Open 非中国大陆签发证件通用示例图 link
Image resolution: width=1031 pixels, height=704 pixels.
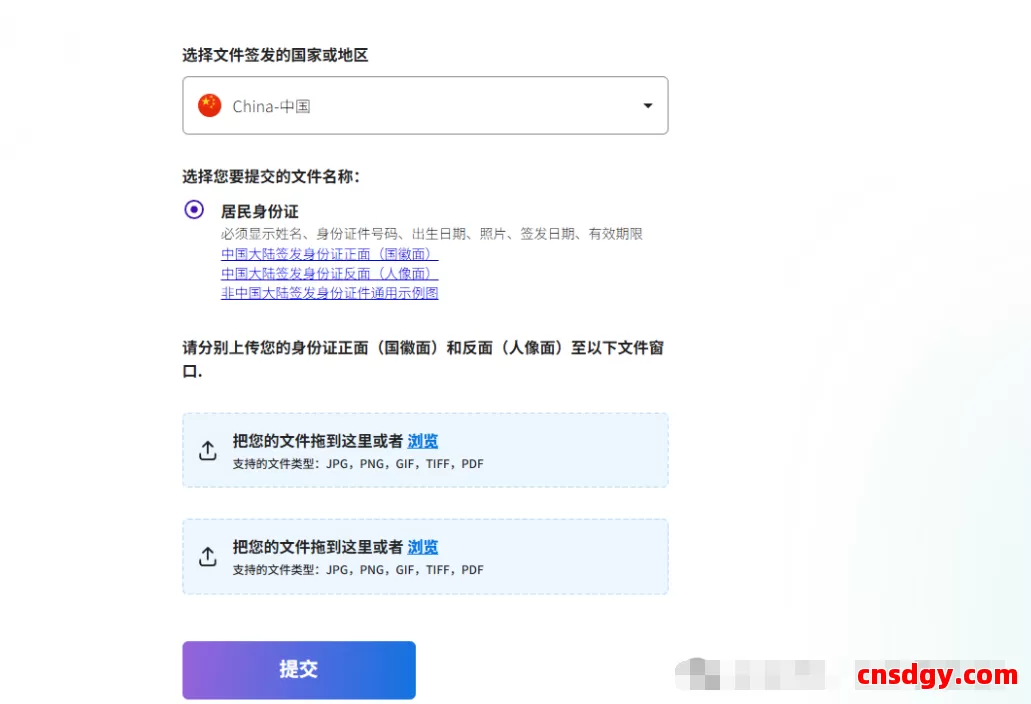pyautogui.click(x=330, y=293)
